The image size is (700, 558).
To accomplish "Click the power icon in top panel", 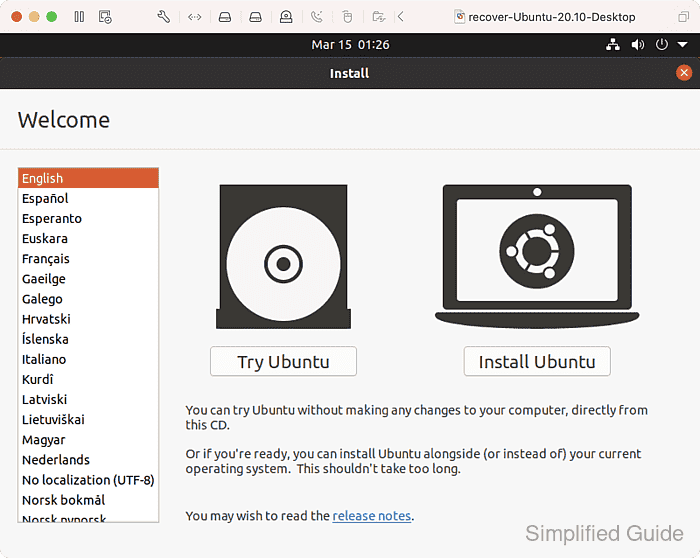I will (x=661, y=45).
